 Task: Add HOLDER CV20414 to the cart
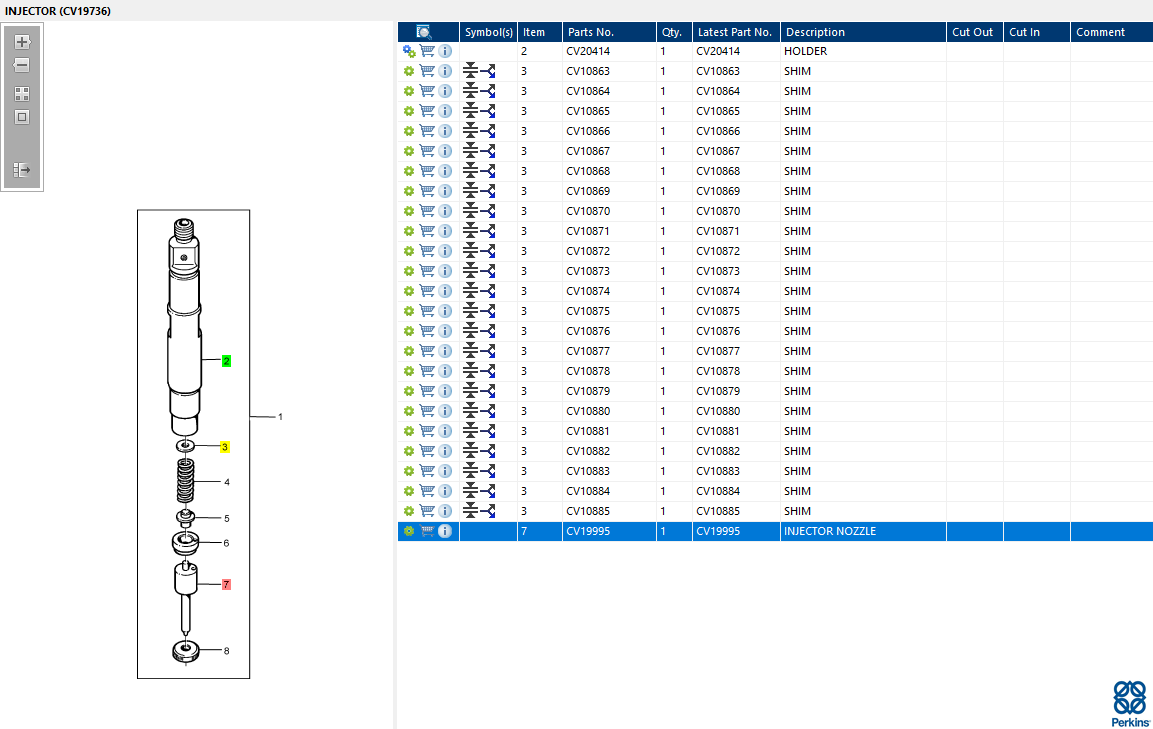(x=427, y=51)
